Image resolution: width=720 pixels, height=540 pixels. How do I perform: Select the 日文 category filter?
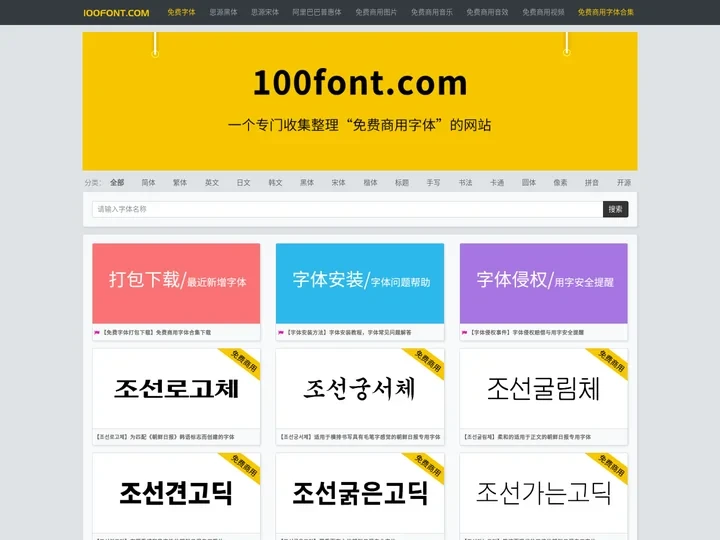(x=243, y=182)
